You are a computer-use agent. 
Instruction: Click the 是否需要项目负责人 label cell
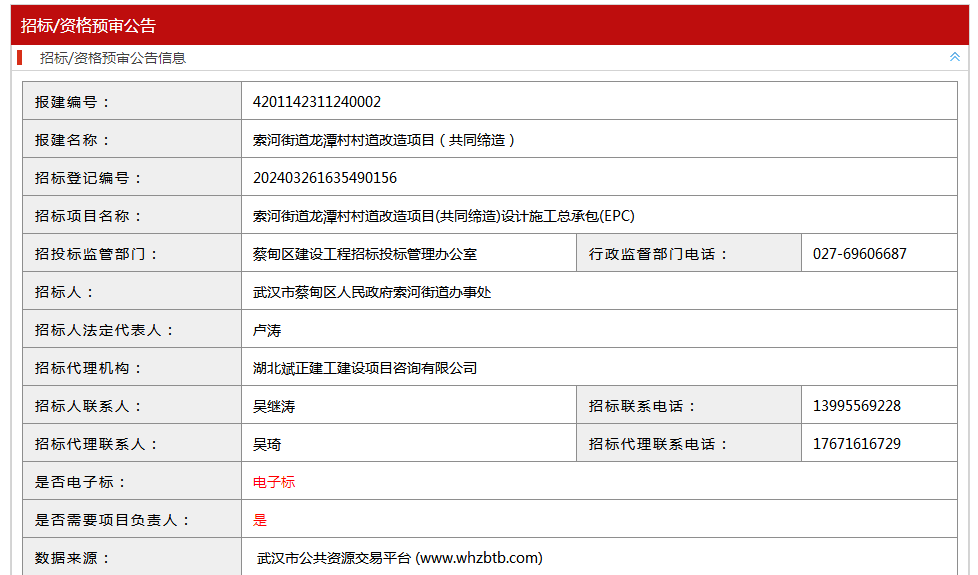pos(132,519)
